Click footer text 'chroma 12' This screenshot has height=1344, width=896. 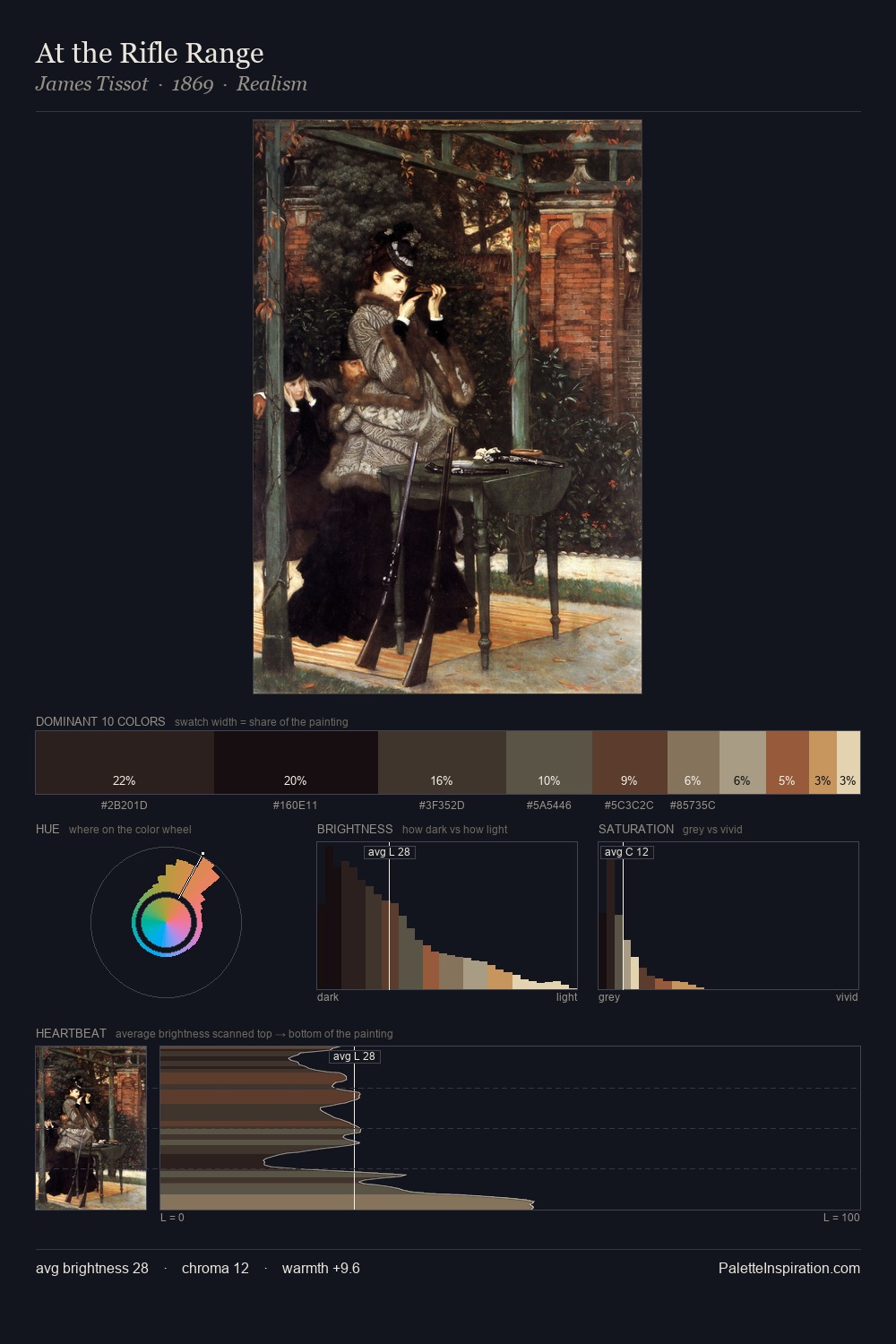point(215,1268)
